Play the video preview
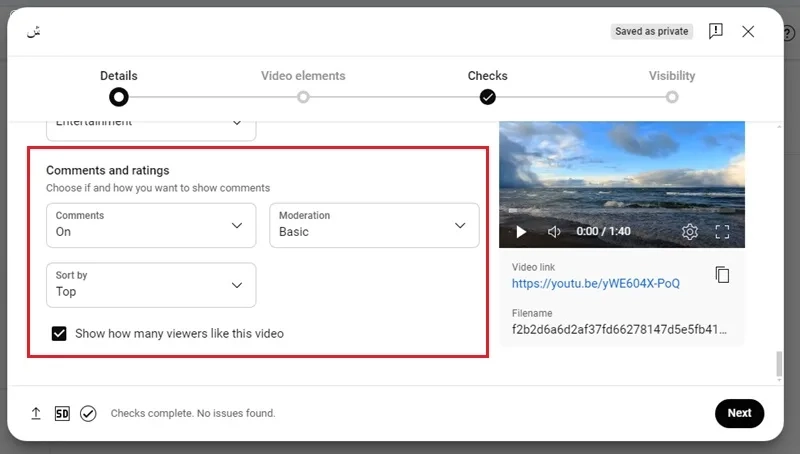This screenshot has width=800, height=454. click(520, 232)
